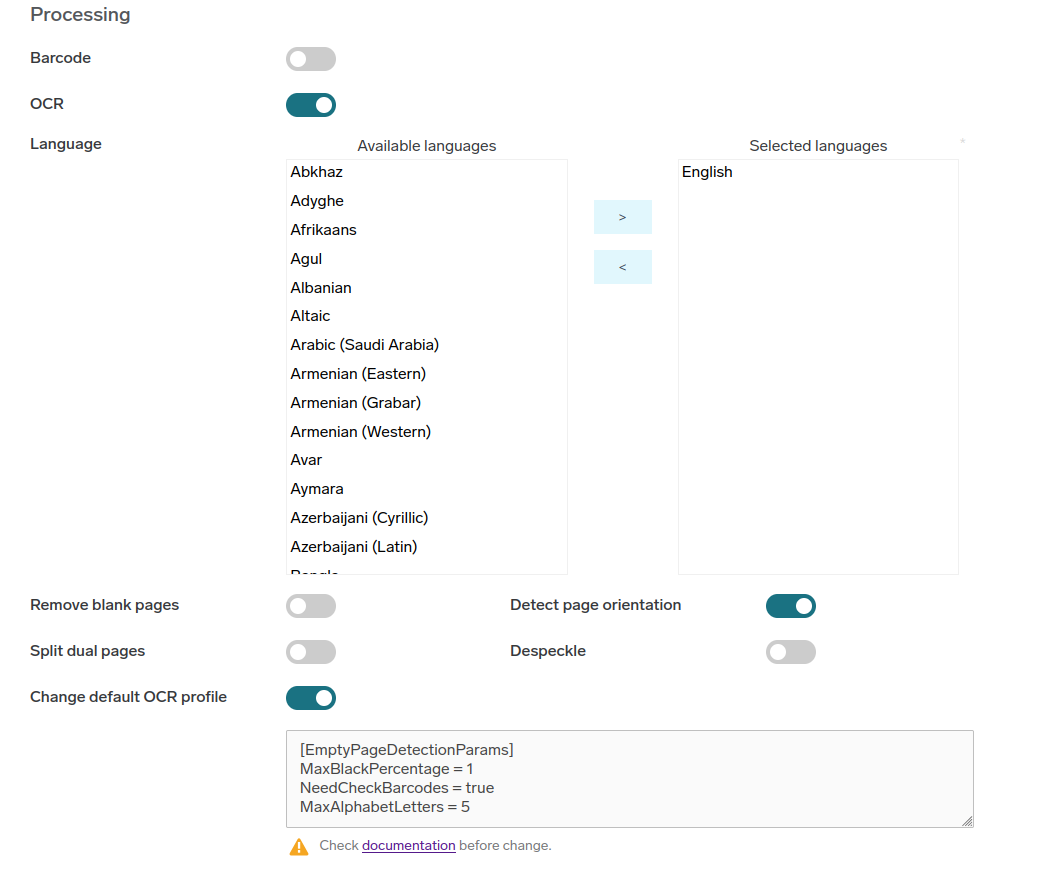Open the documentation link
Viewport: 1047px width, 877px height.
[408, 846]
